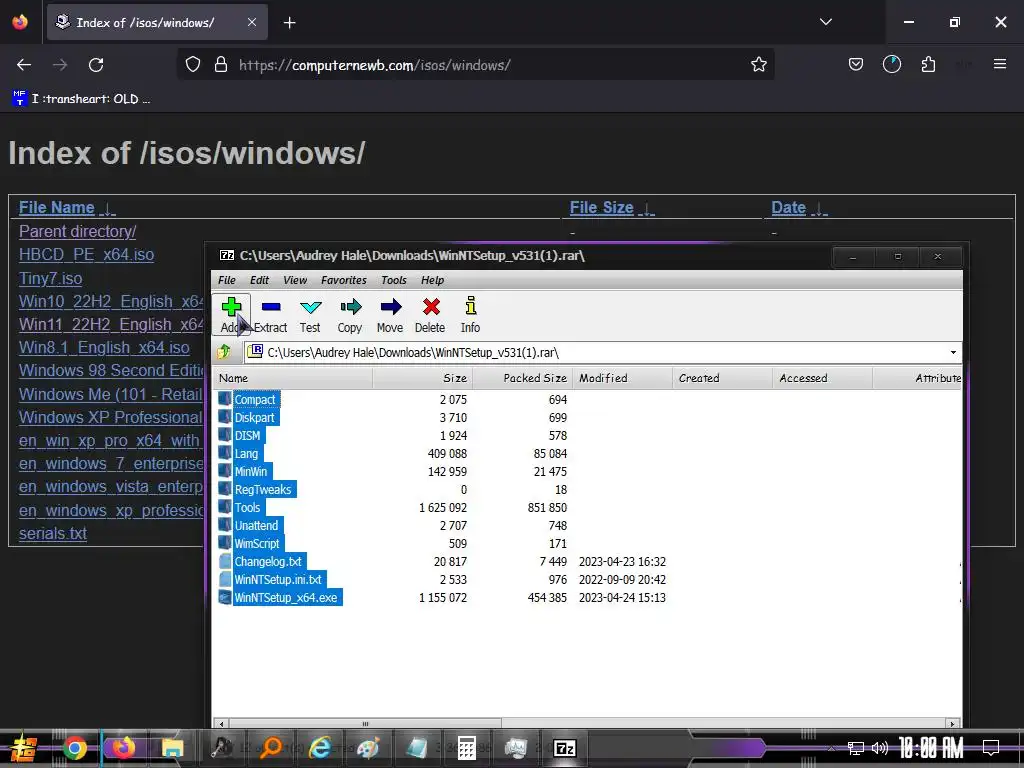Open the Firefox extensions puzzle icon

928,65
